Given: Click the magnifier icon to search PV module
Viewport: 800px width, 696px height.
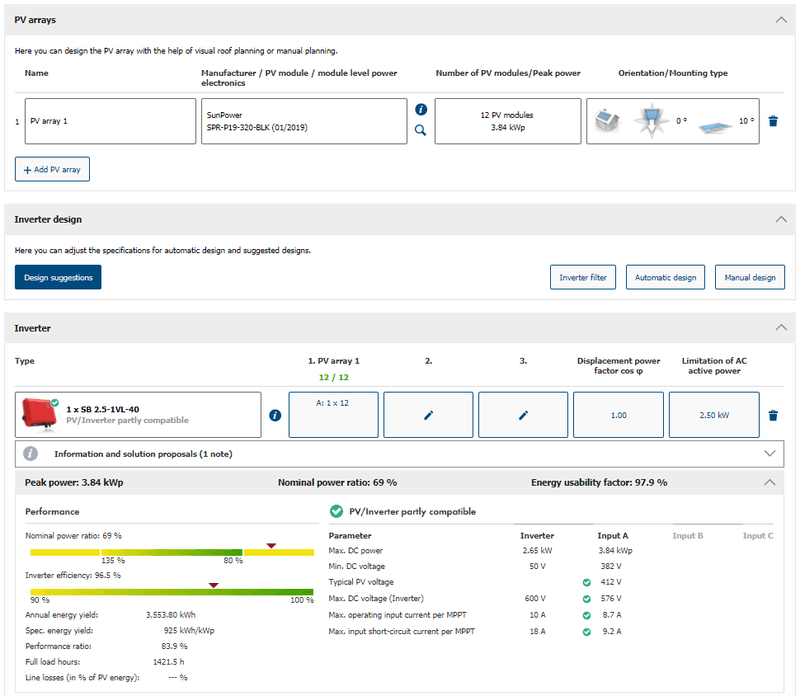Looking at the screenshot, I should click(421, 130).
